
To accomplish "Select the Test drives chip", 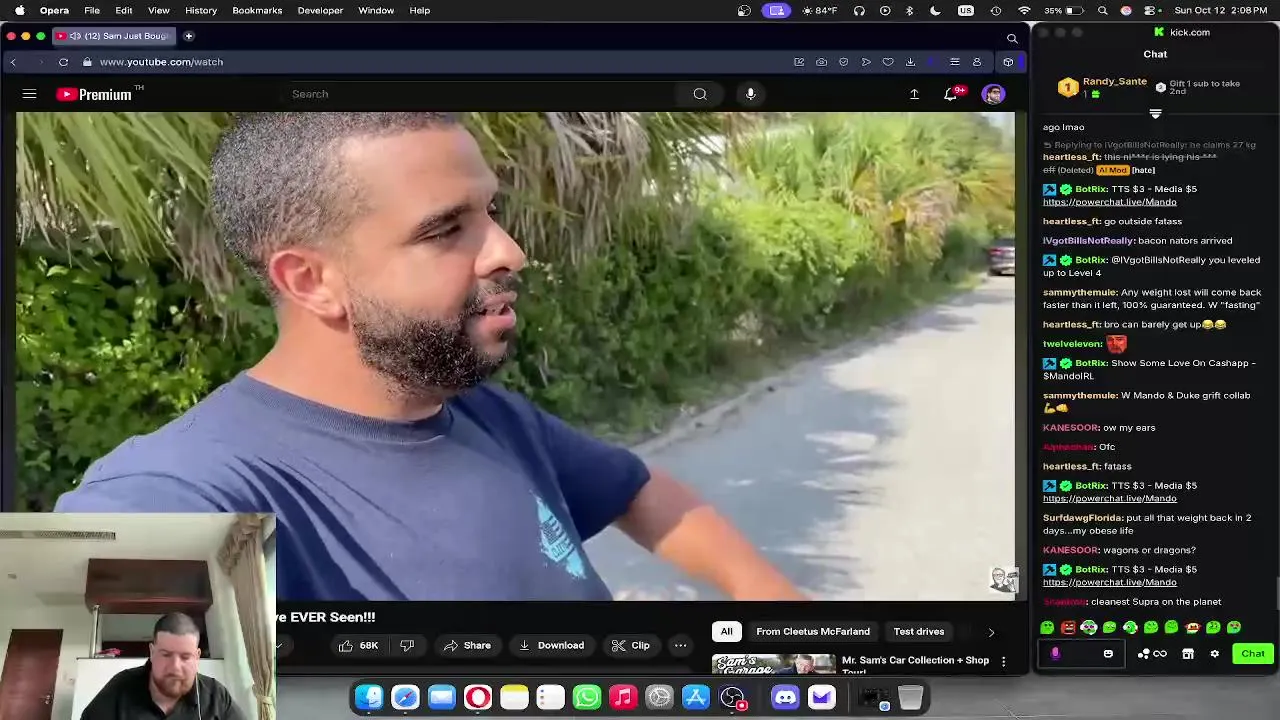I will [x=918, y=632].
